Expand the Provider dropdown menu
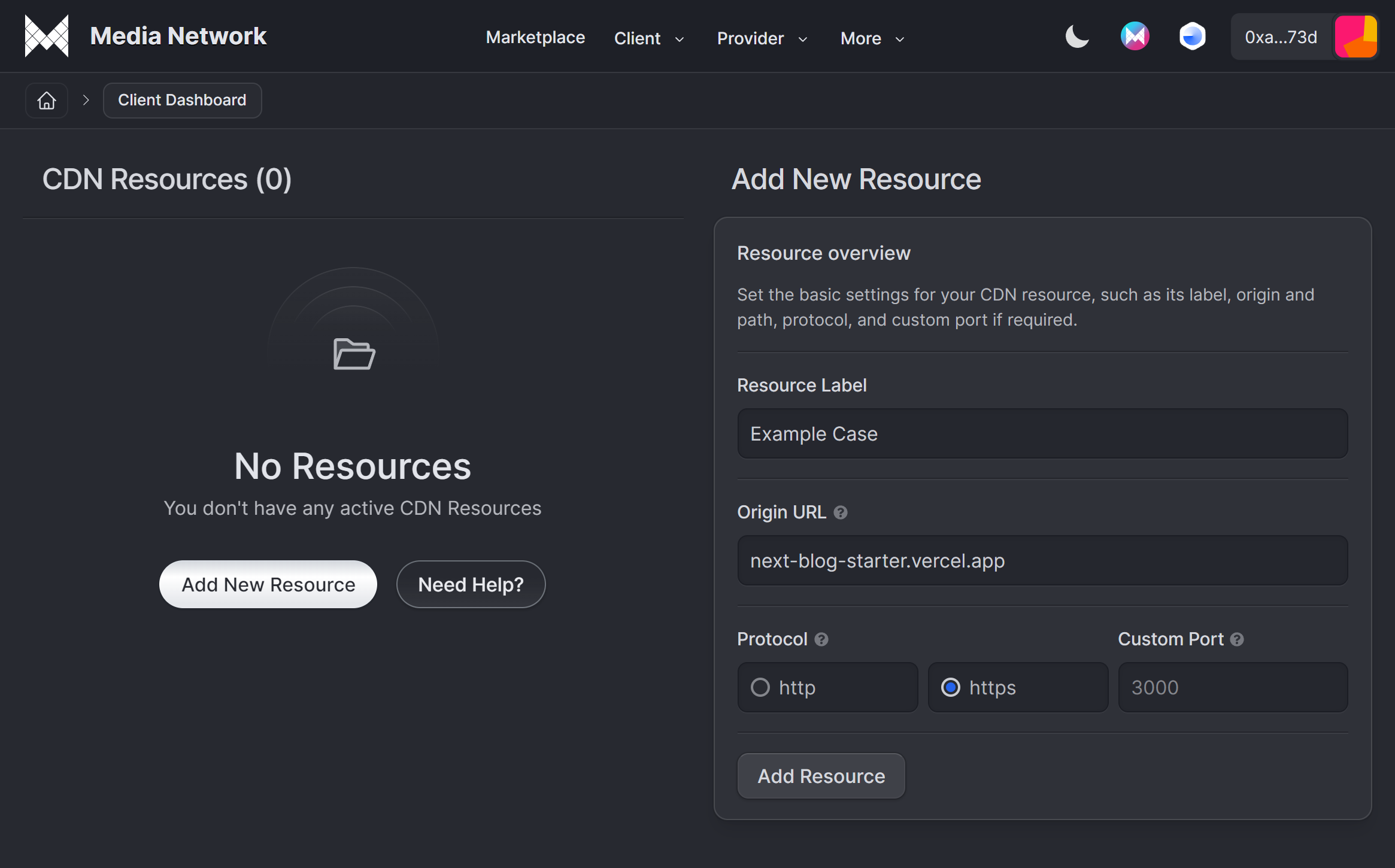The height and width of the screenshot is (868, 1395). tap(762, 38)
